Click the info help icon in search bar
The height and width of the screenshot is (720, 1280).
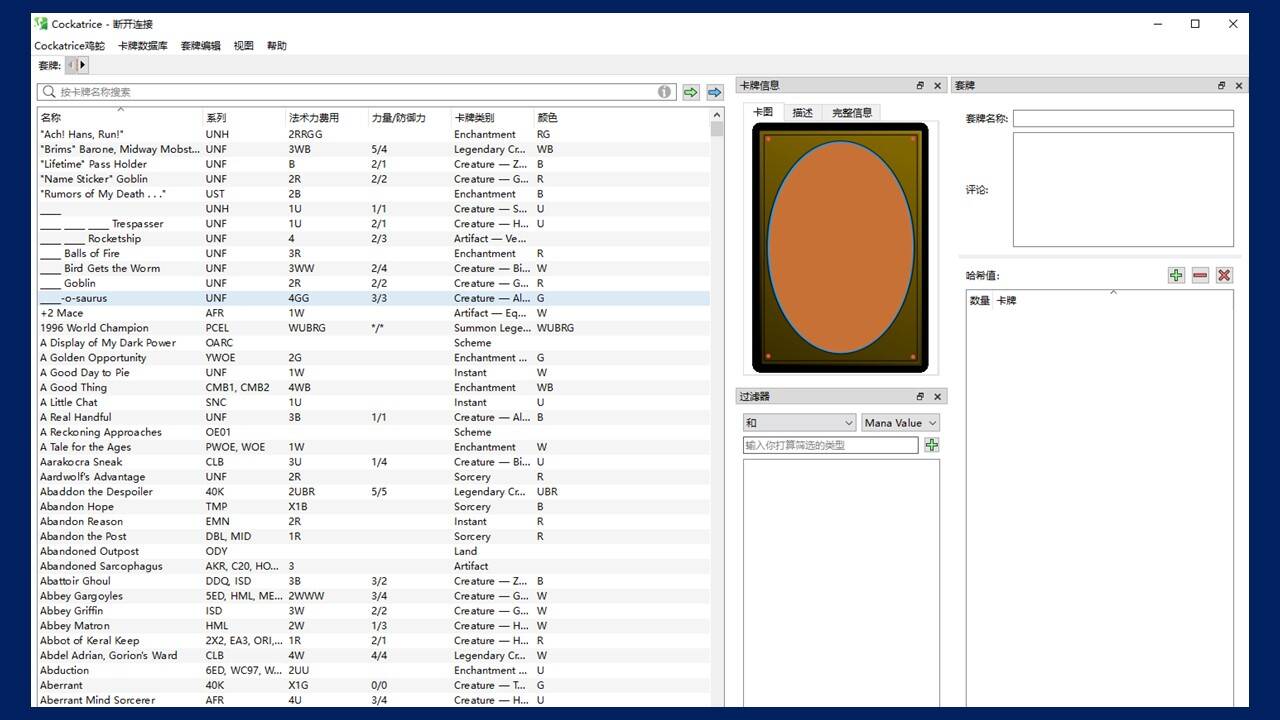[x=665, y=92]
